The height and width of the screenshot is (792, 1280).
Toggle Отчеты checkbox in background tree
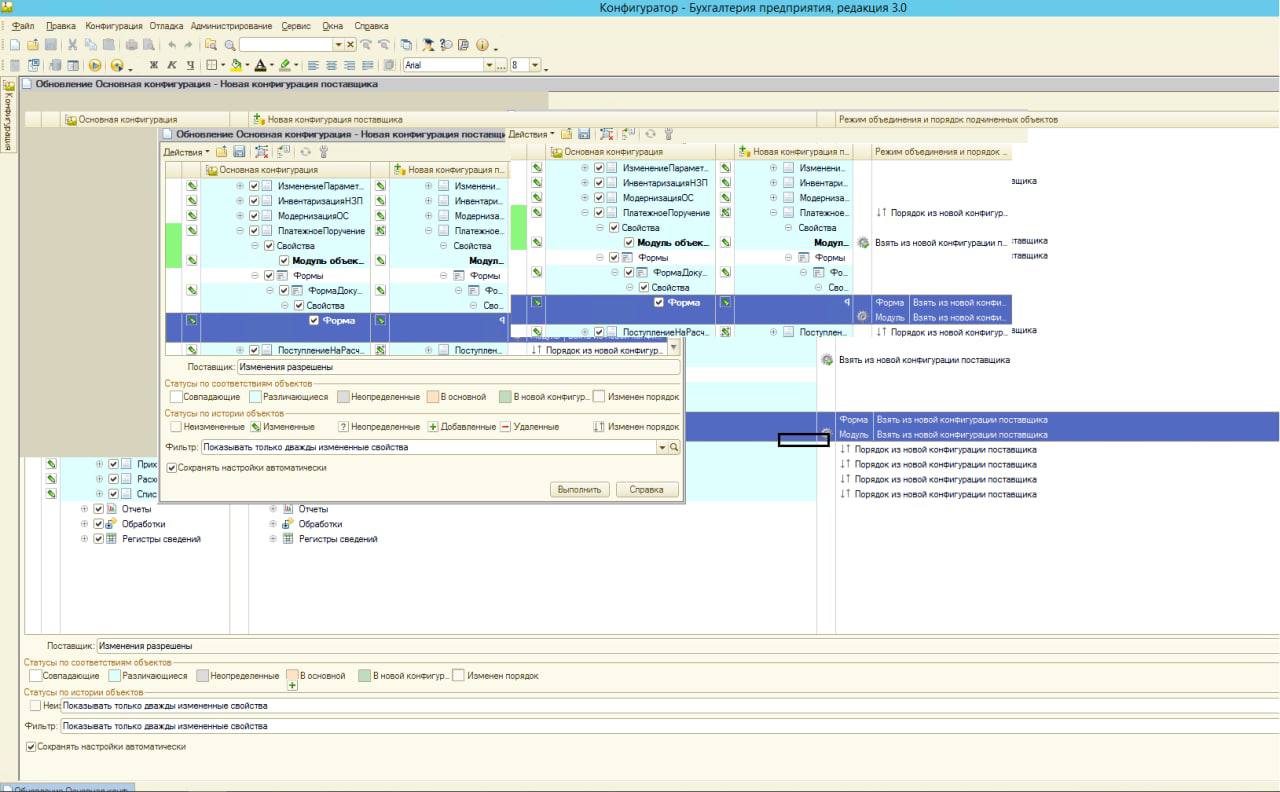pyautogui.click(x=98, y=509)
